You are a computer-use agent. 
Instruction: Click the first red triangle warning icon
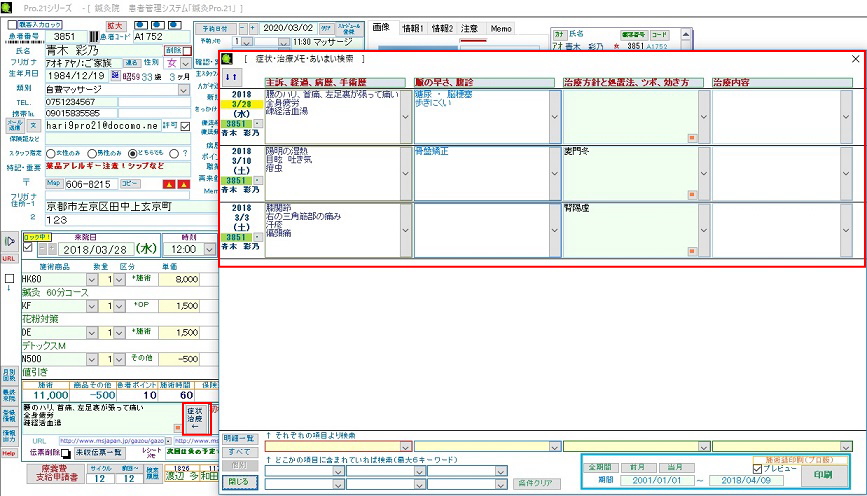[x=169, y=184]
